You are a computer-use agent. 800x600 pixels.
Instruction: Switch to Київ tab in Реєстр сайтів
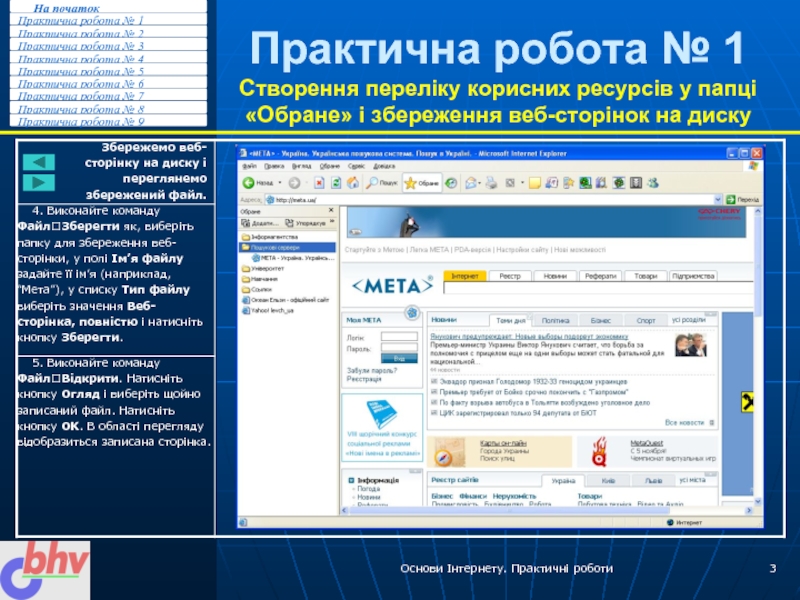tap(608, 481)
